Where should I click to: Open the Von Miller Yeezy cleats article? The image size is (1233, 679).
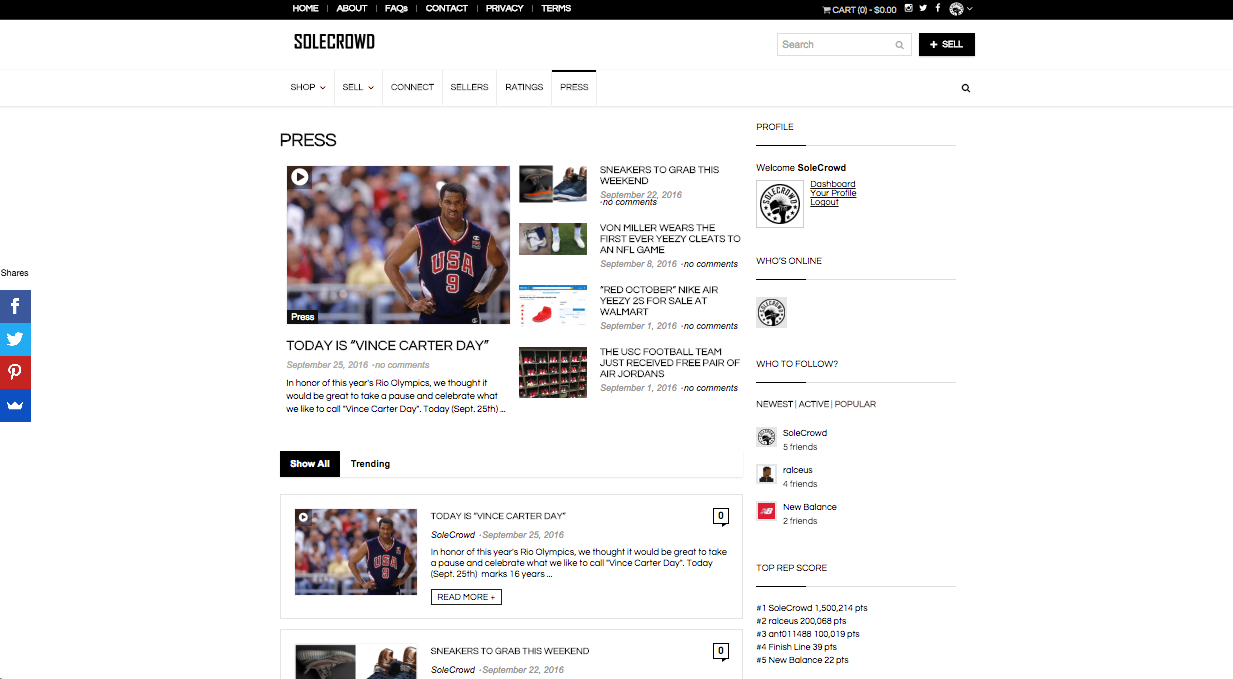[670, 238]
